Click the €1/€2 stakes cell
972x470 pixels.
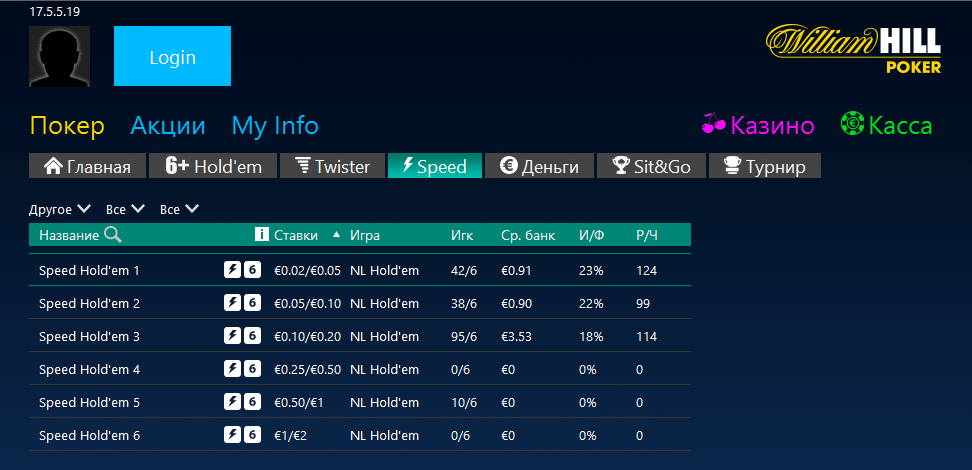click(291, 435)
